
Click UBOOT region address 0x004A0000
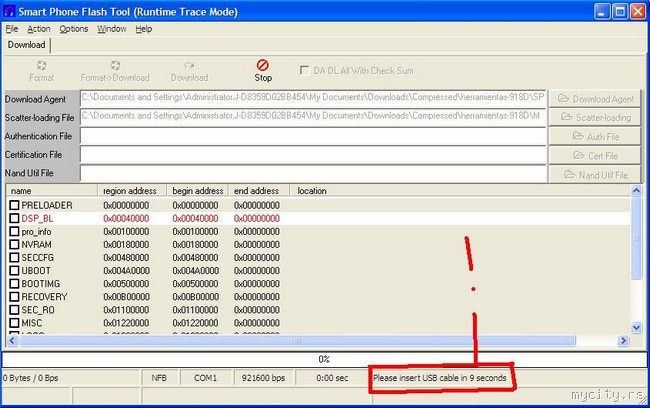(x=126, y=270)
